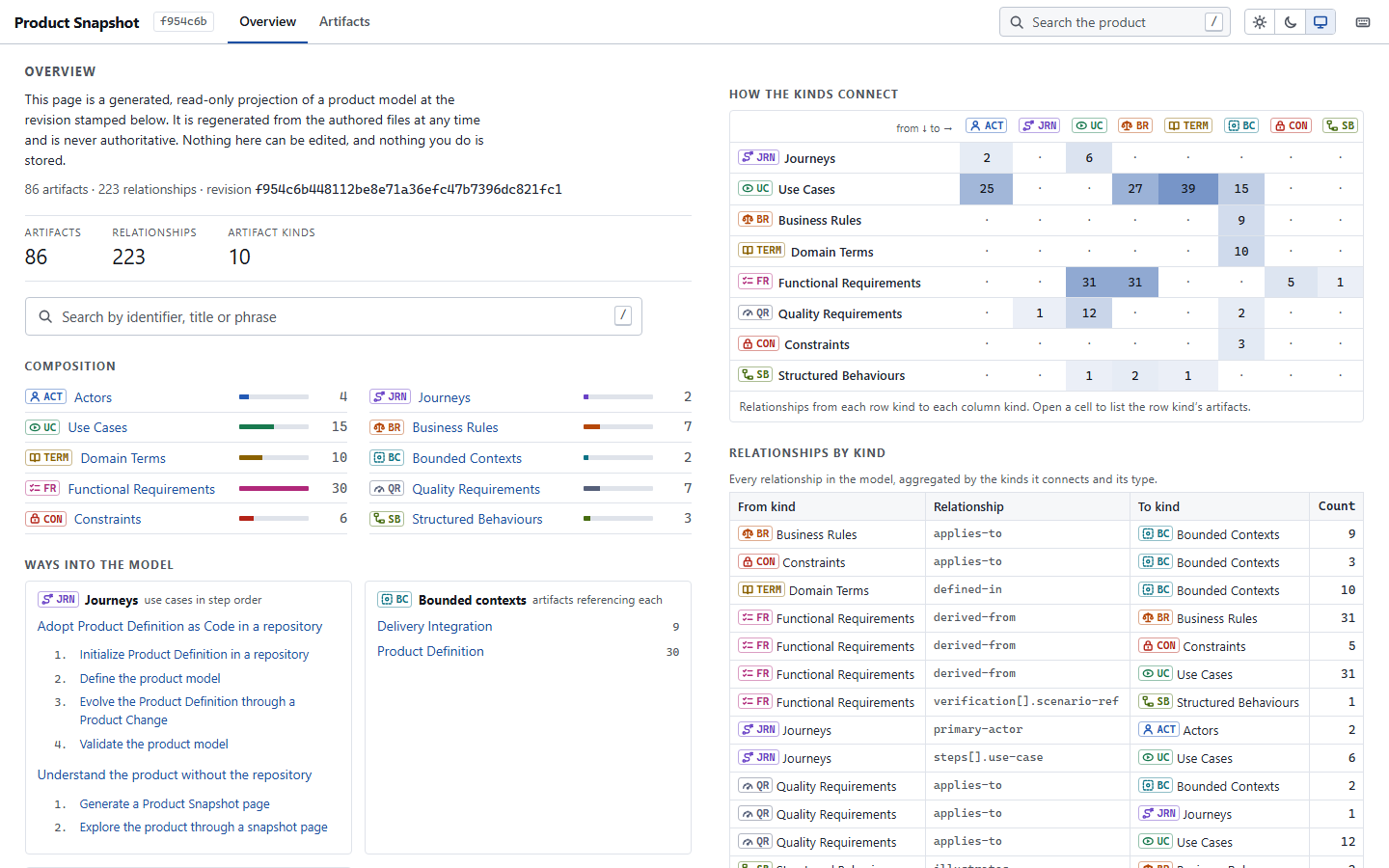Open matrix cell 3 in Constraints row

point(1241,344)
